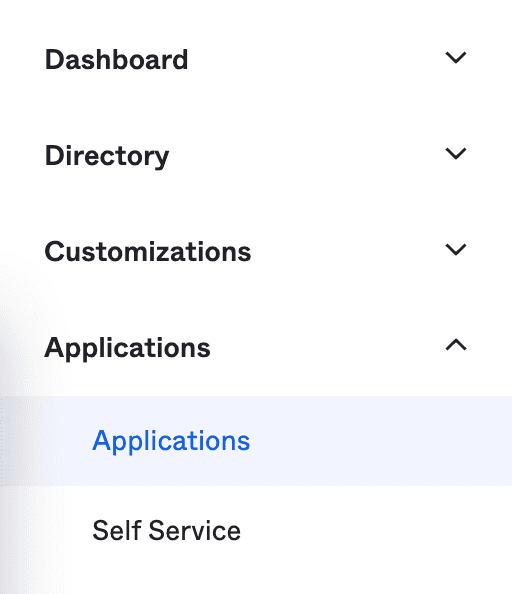Choose Self Service under Applications
Viewport: 512px width, 594px height.
point(167,530)
